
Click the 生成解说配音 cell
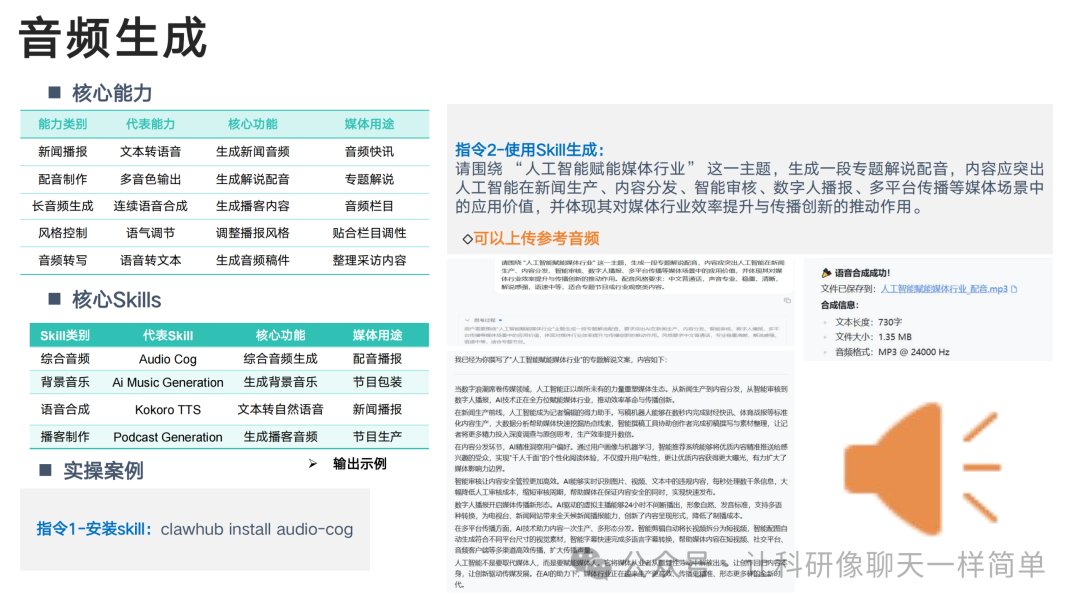pyautogui.click(x=252, y=179)
